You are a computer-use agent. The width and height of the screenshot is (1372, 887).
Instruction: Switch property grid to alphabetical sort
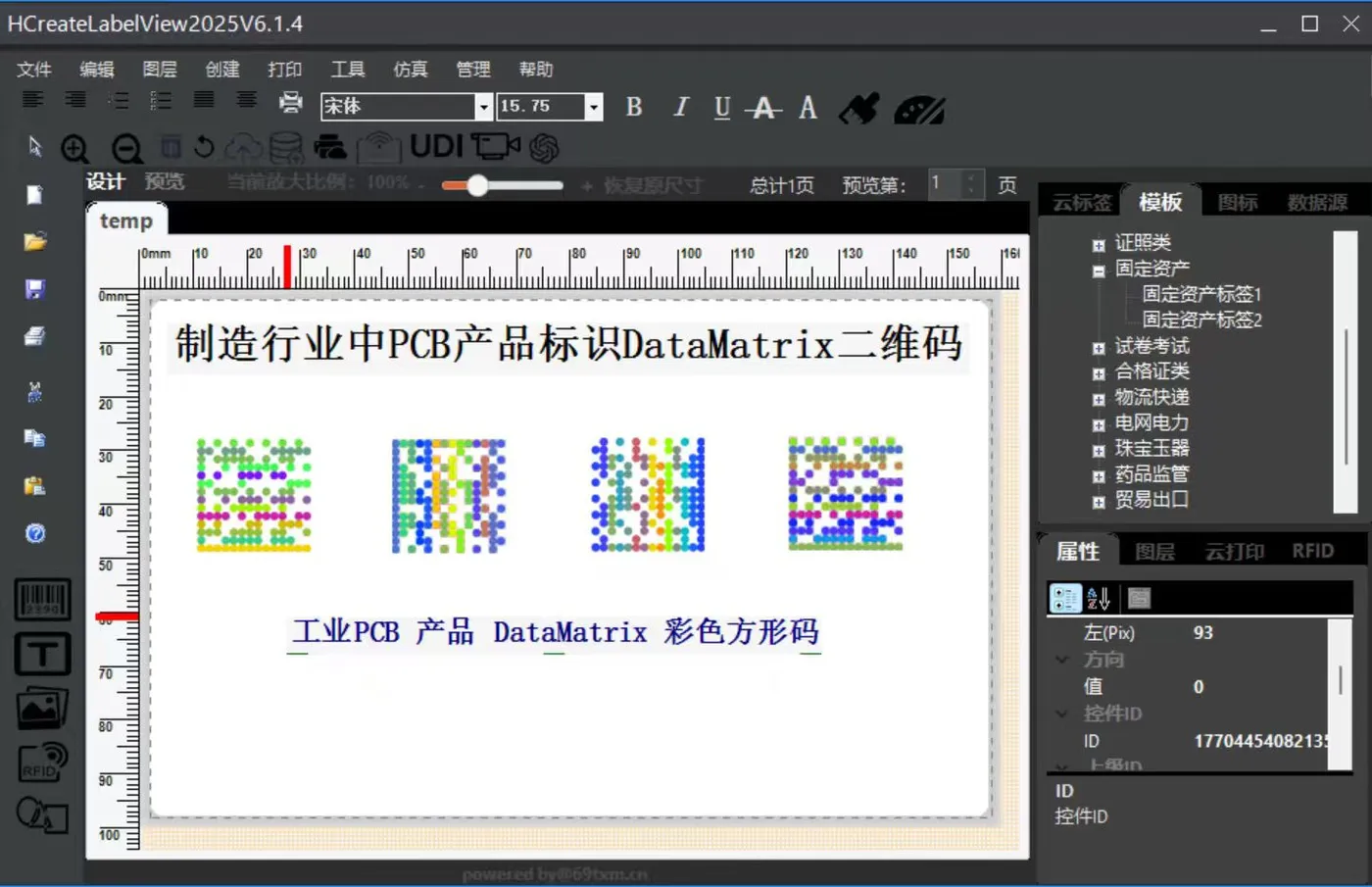pyautogui.click(x=1099, y=598)
